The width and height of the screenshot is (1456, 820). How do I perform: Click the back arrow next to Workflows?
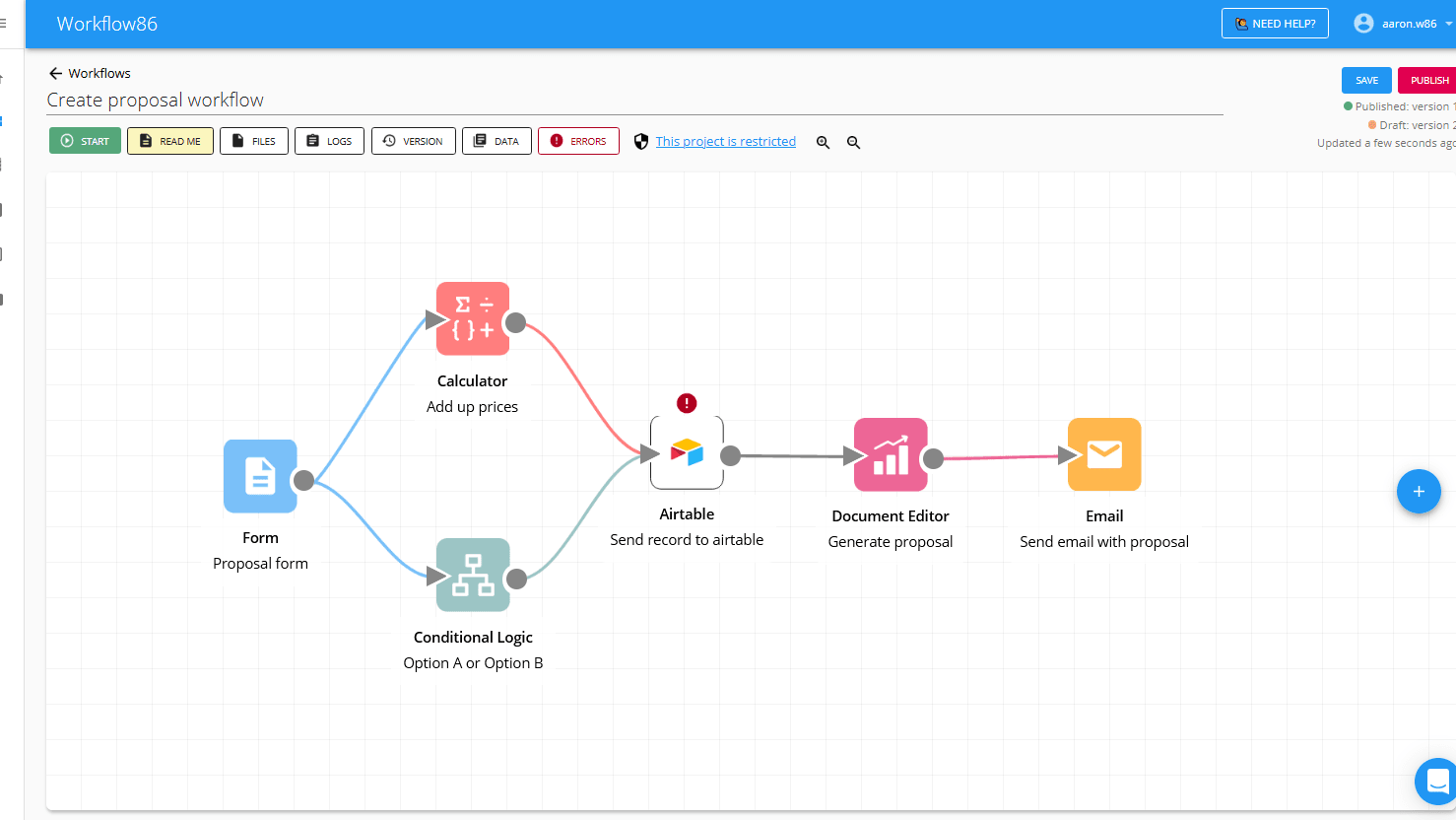pos(55,73)
